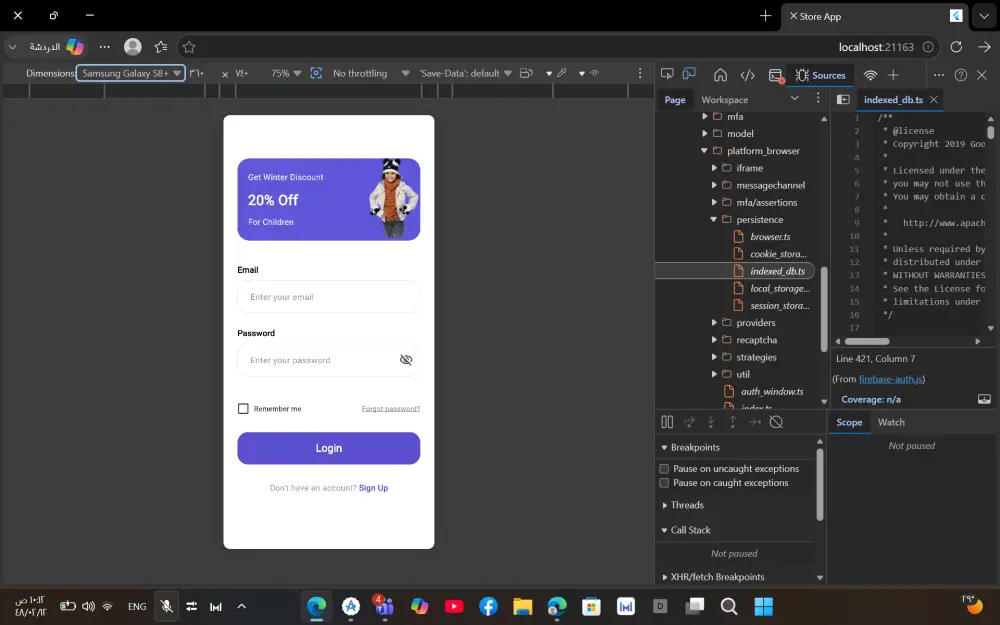Collapse the platform_browser folder
Image resolution: width=1000 pixels, height=625 pixels.
click(x=705, y=151)
